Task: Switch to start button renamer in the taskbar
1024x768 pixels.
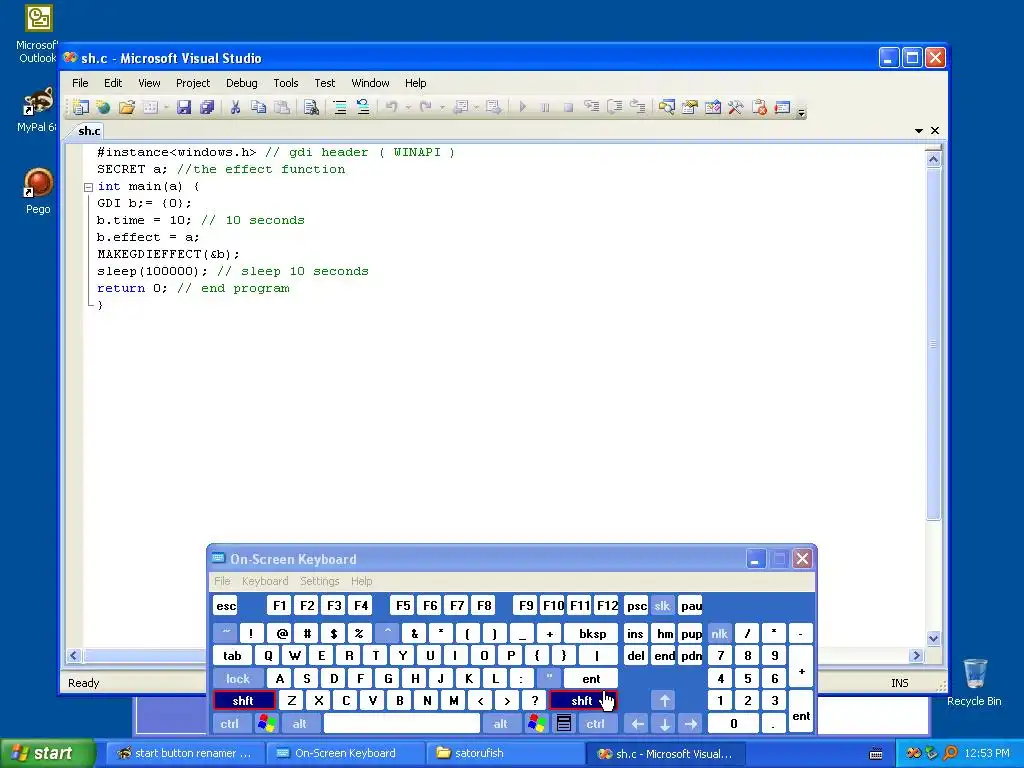Action: [185, 753]
